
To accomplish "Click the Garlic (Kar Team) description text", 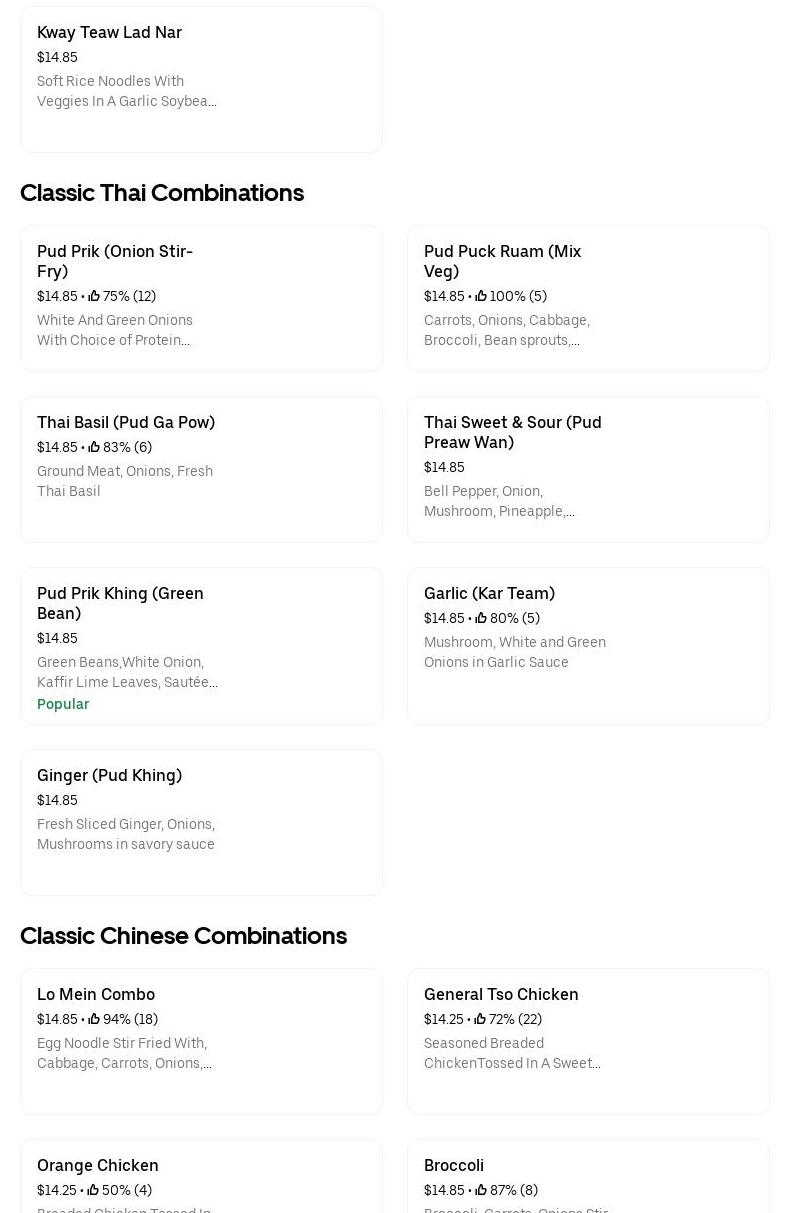I will (514, 652).
